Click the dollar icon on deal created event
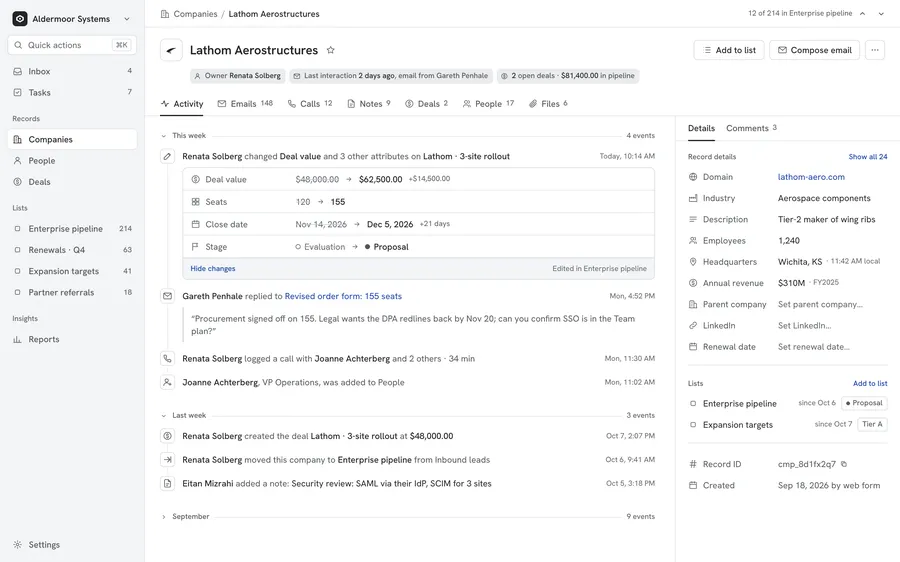Screen dimensions: 900x562 [x=167, y=436]
